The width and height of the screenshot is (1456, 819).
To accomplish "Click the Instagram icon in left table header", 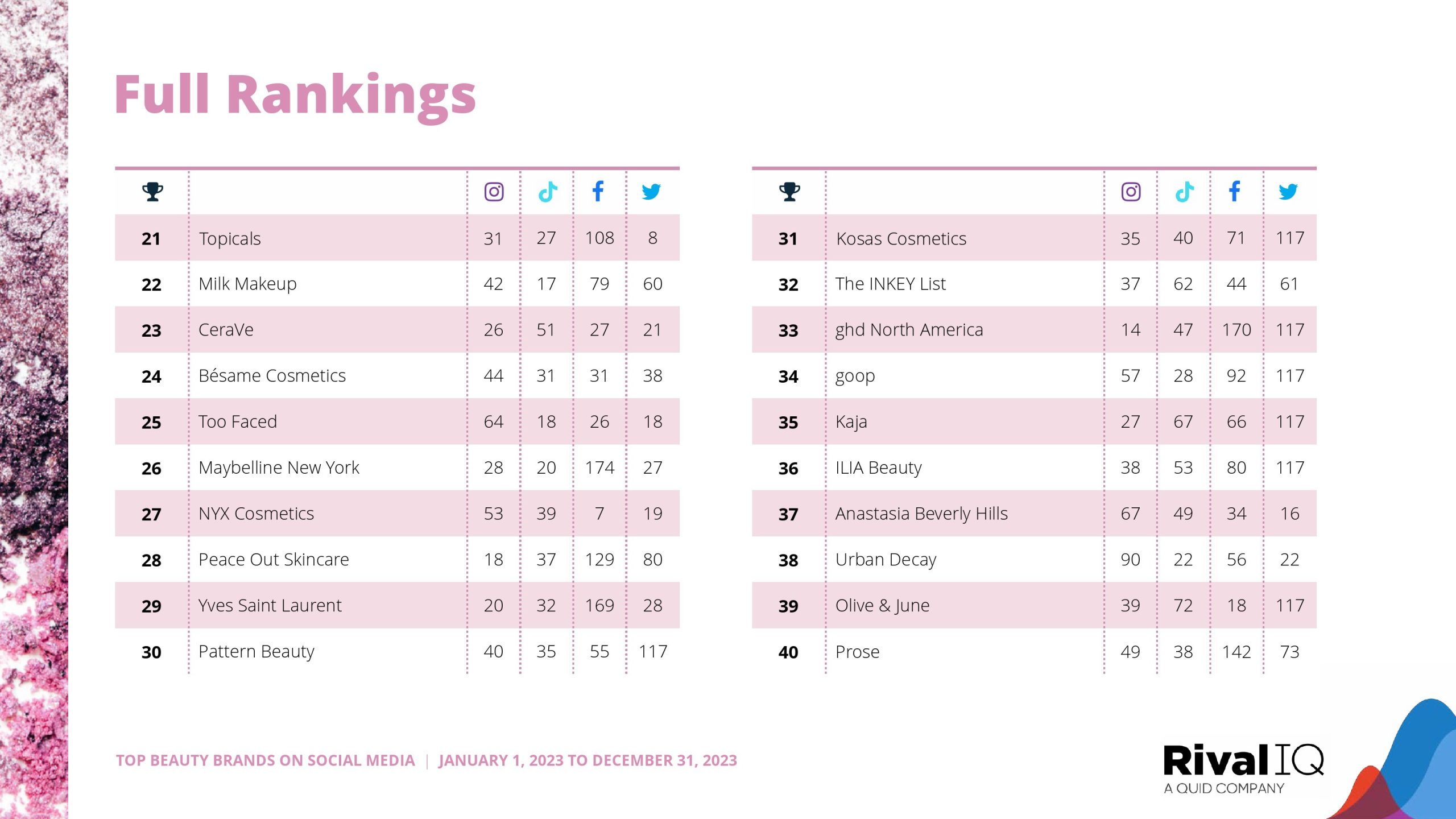I will pos(494,192).
